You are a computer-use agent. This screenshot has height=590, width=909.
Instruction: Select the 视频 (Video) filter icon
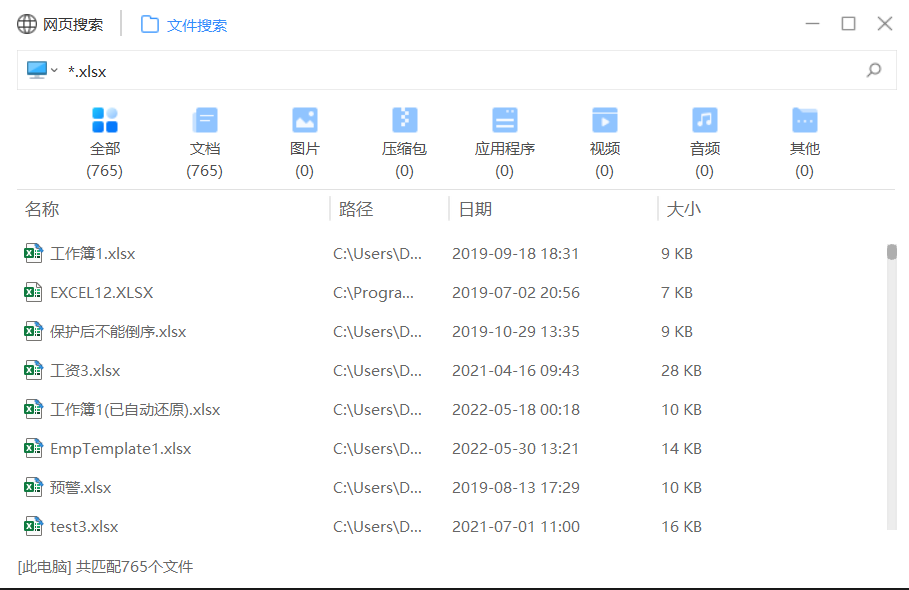tap(604, 118)
